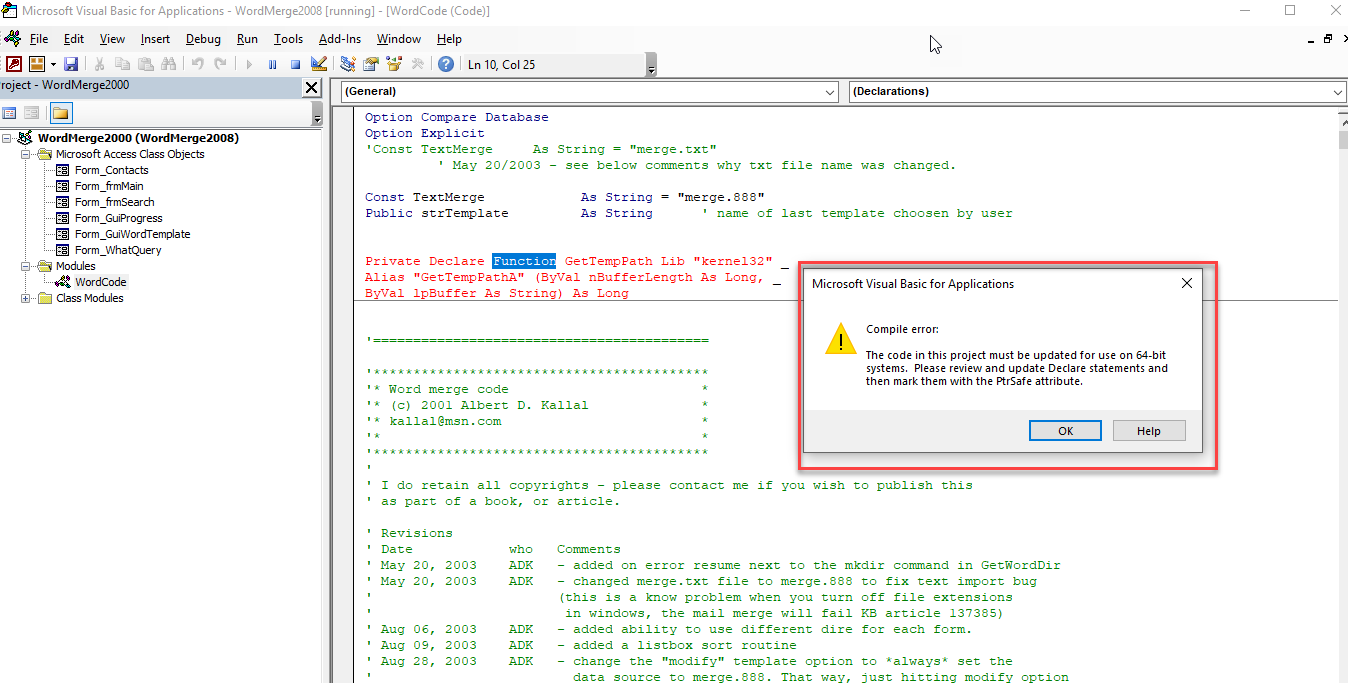Open the Debug menu
Image resolution: width=1348 pixels, height=683 pixels.
tap(203, 39)
